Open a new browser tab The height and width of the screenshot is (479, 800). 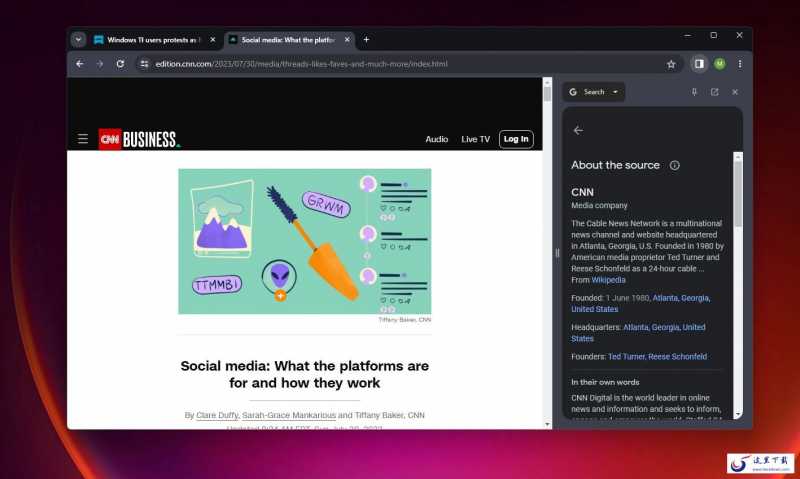pos(366,39)
